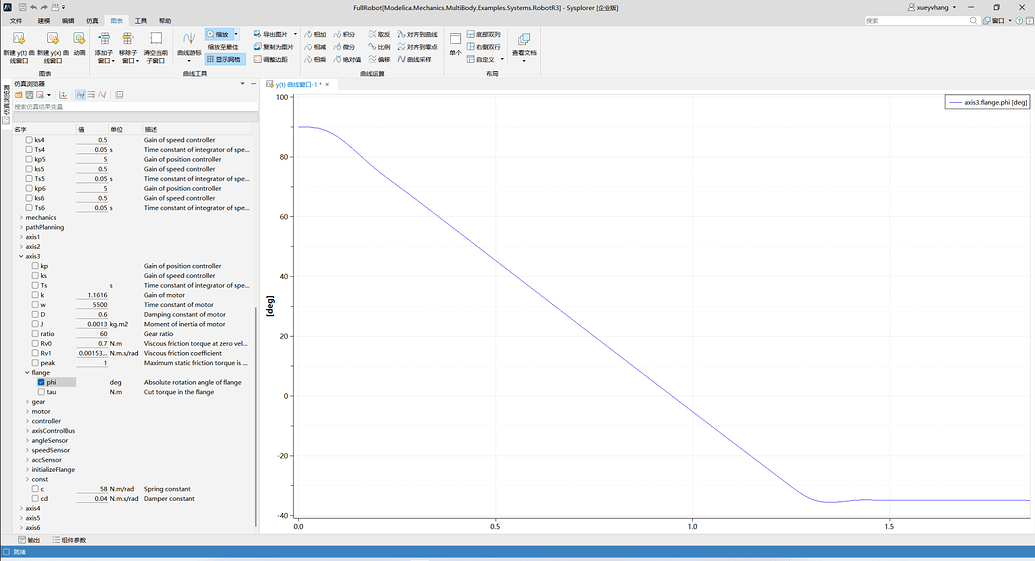Viewport: 1035px width, 561px height.
Task: Expand the pathPlanning tree node
Action: tap(21, 227)
